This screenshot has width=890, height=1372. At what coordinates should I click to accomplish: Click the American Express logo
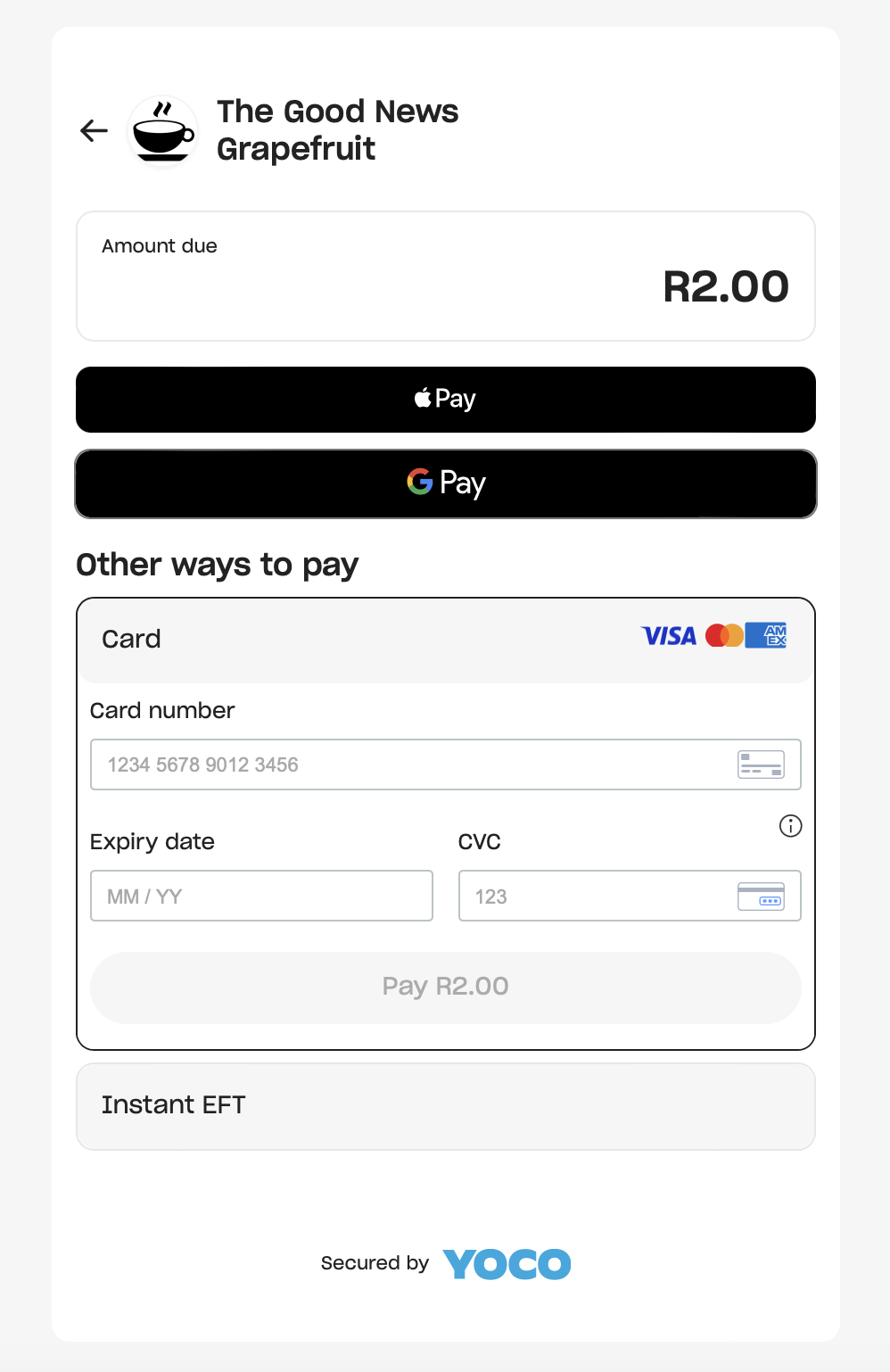pyautogui.click(x=766, y=635)
